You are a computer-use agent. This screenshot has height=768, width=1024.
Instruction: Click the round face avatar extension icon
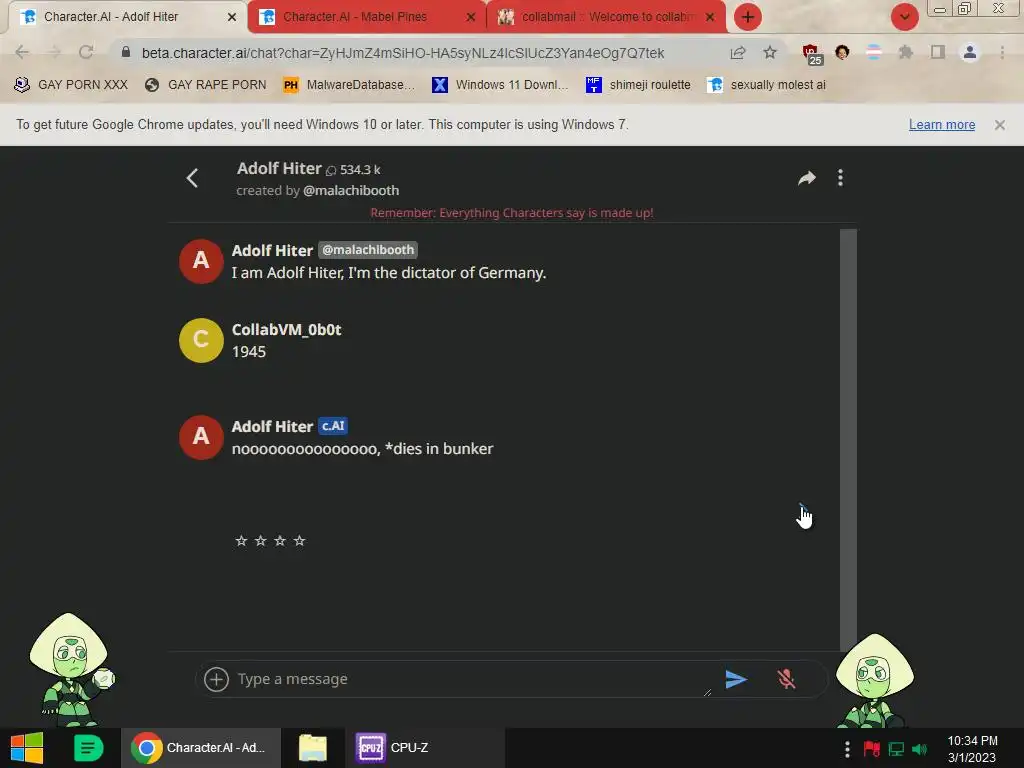click(842, 52)
